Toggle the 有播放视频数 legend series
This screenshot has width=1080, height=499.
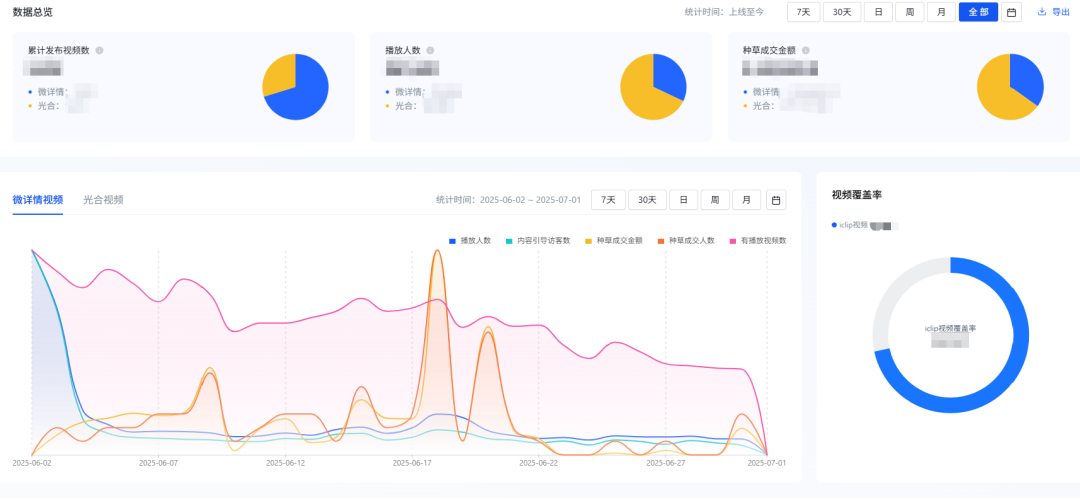[x=758, y=241]
